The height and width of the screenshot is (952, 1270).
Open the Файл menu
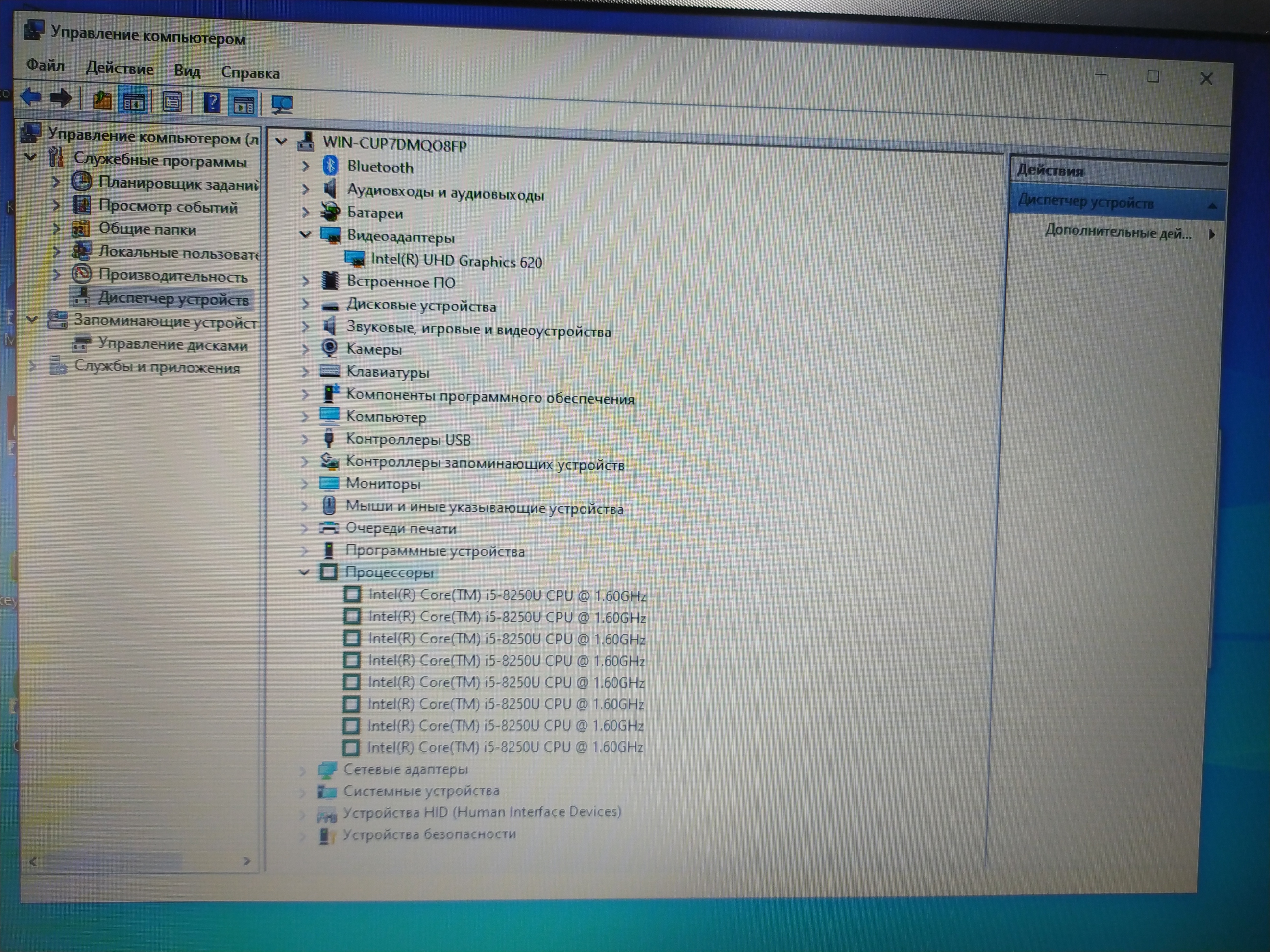coord(46,65)
